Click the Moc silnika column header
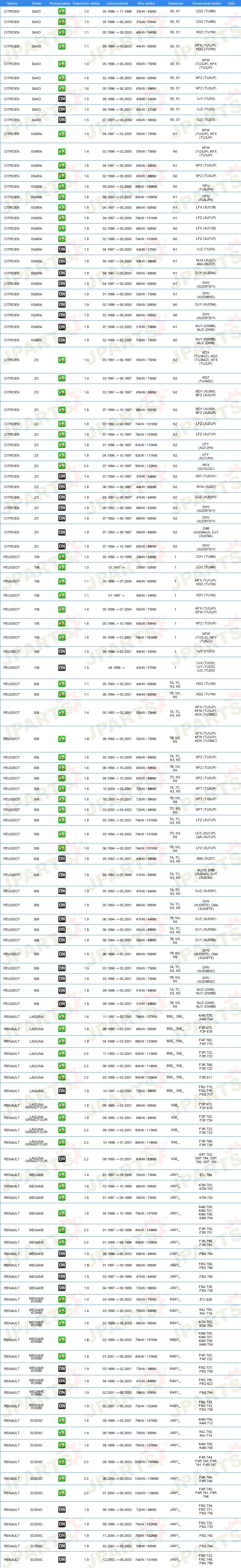The height and width of the screenshot is (1568, 241). [x=146, y=3]
